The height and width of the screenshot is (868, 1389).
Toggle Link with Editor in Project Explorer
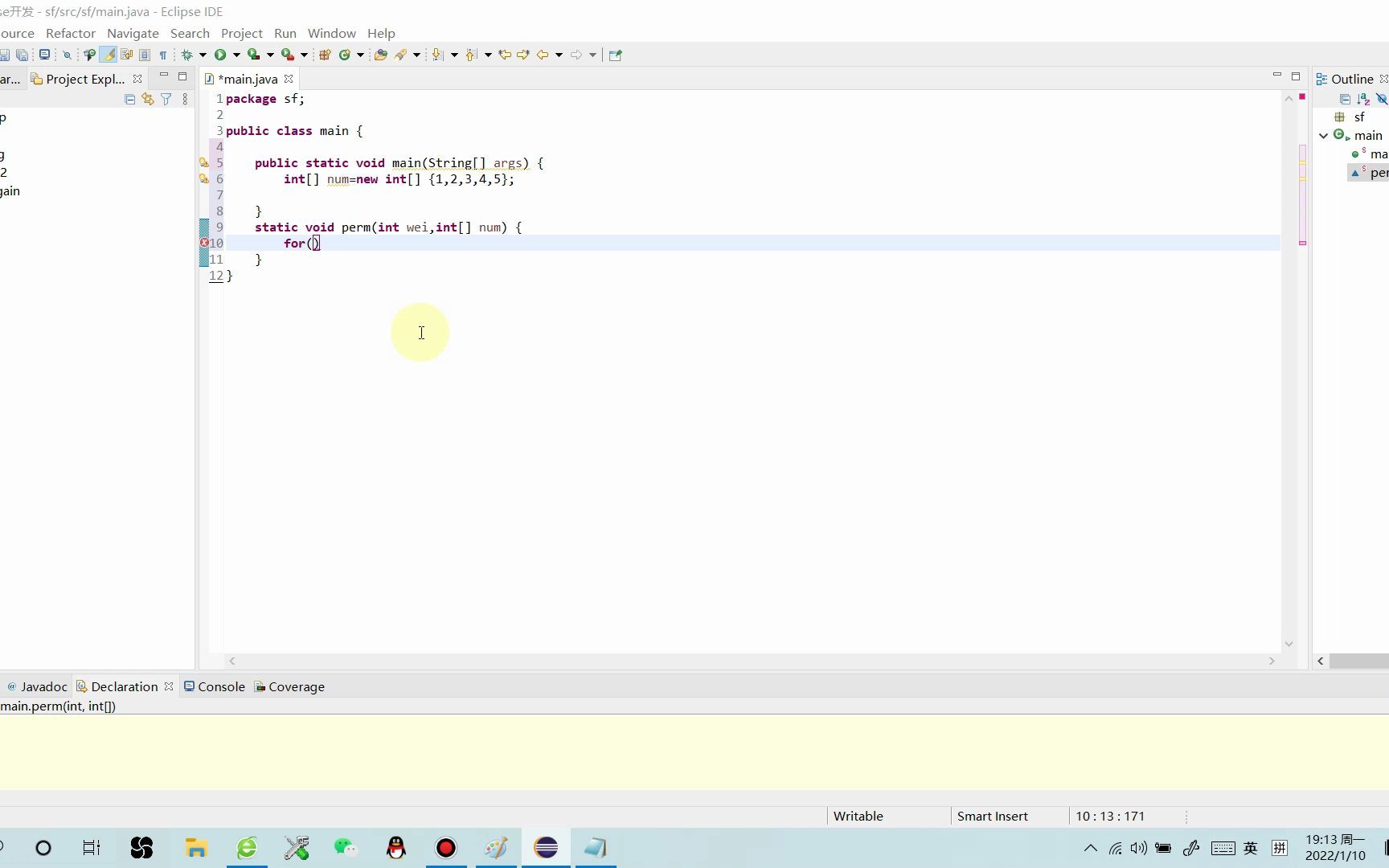[x=148, y=99]
